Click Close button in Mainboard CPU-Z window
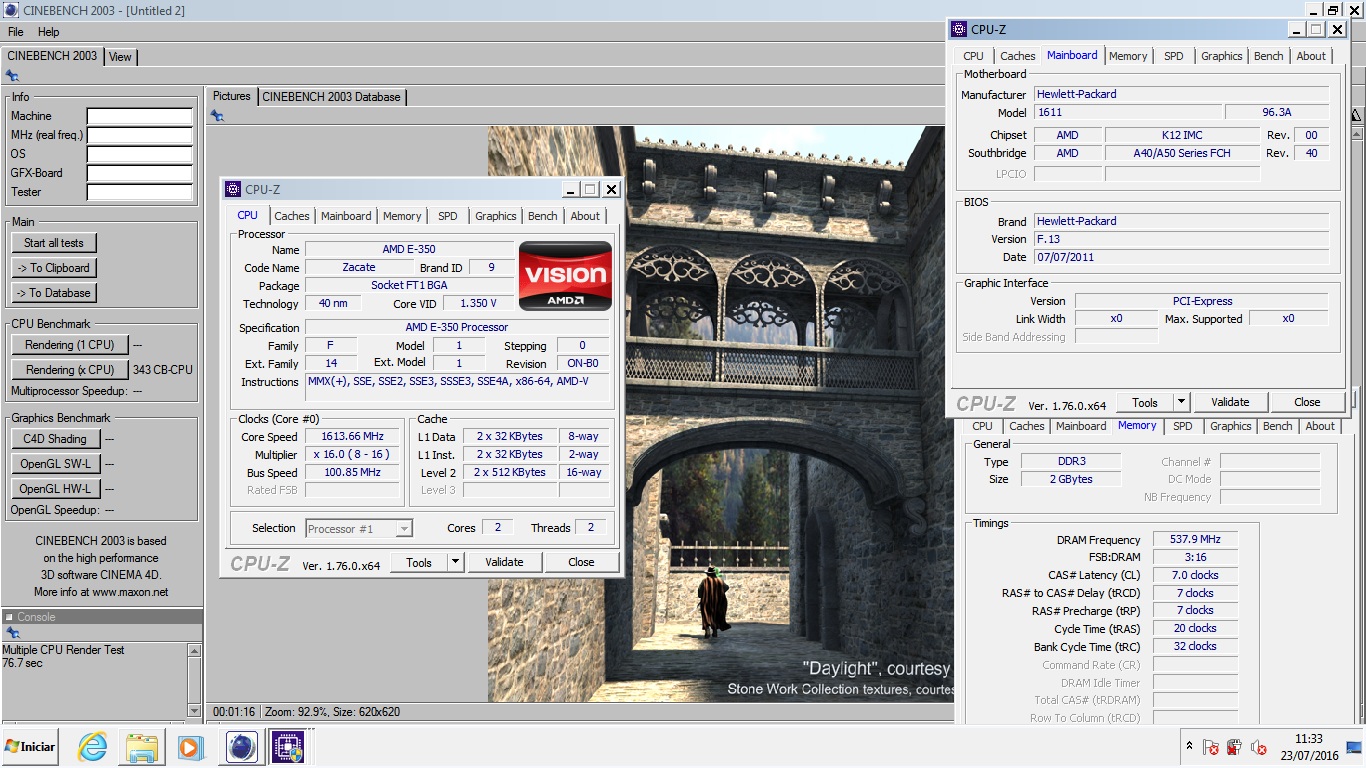 [x=1307, y=402]
